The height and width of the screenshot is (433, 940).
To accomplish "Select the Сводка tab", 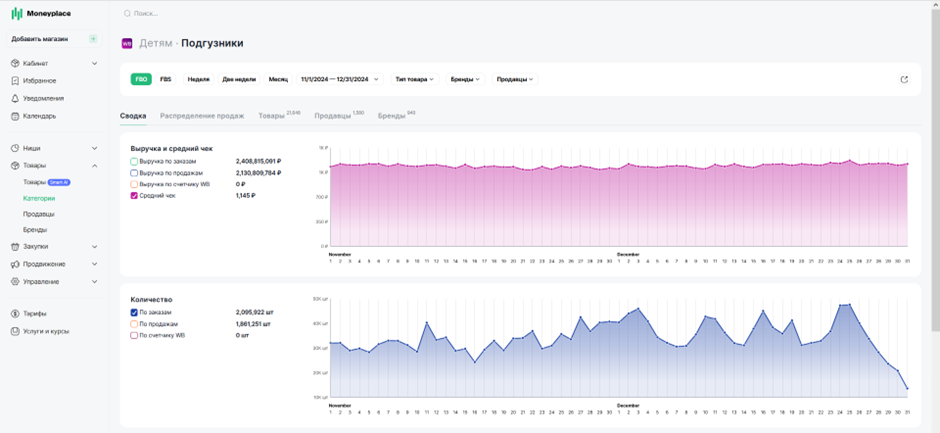I will point(133,116).
